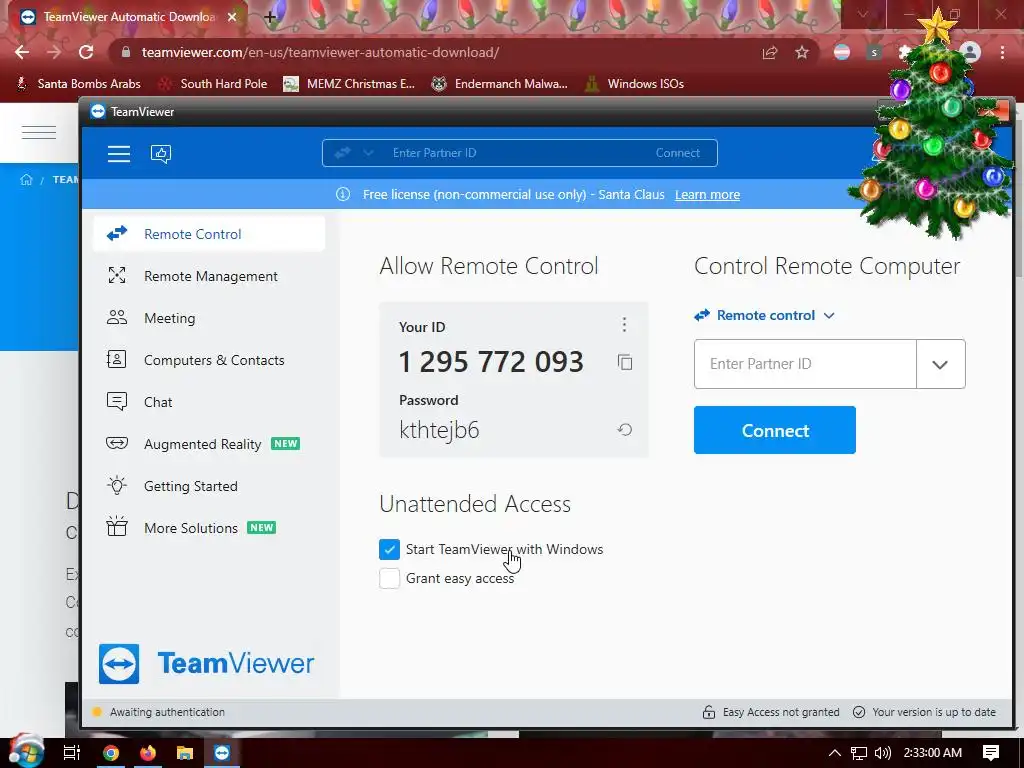Open Getting Started section
The image size is (1024, 768).
[x=209, y=486]
